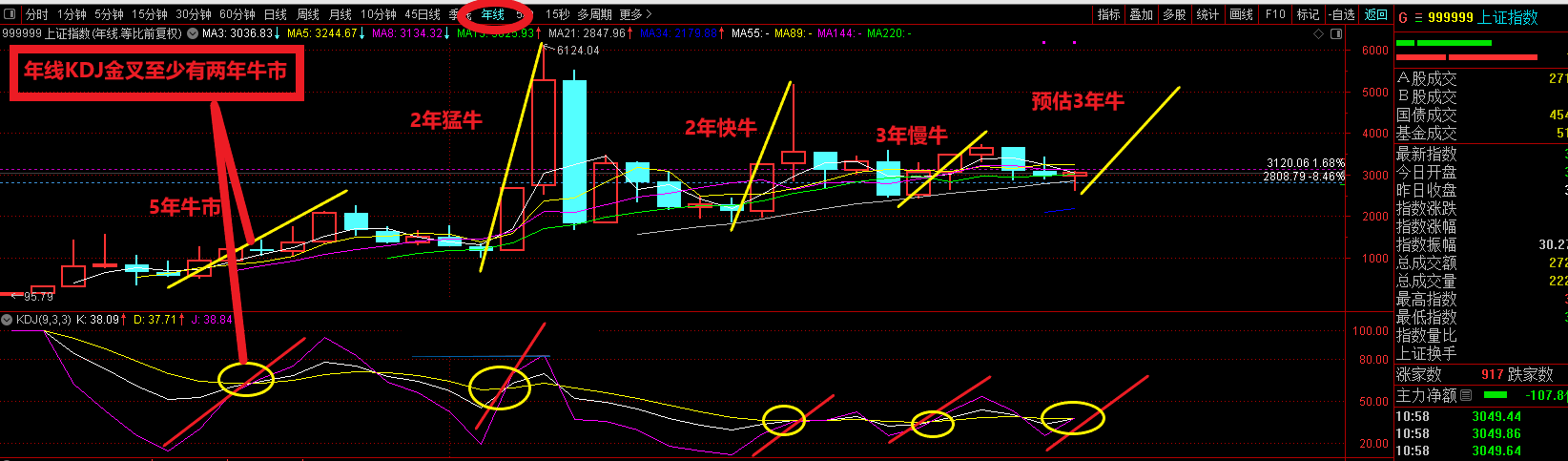Switch to 日线 daily chart
This screenshot has height=461, width=1568.
tap(275, 14)
